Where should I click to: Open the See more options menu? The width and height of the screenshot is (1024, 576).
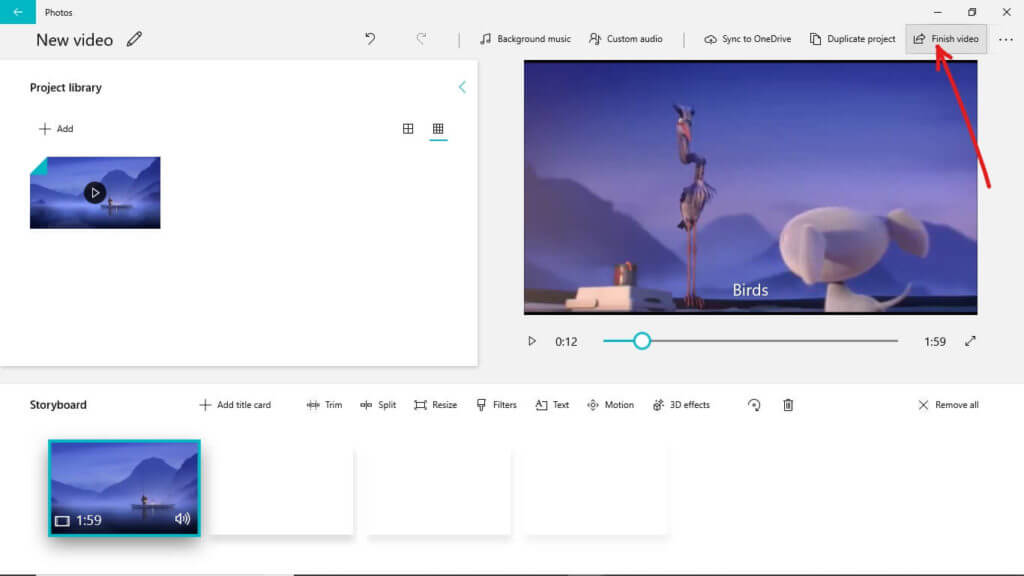pyautogui.click(x=1005, y=40)
